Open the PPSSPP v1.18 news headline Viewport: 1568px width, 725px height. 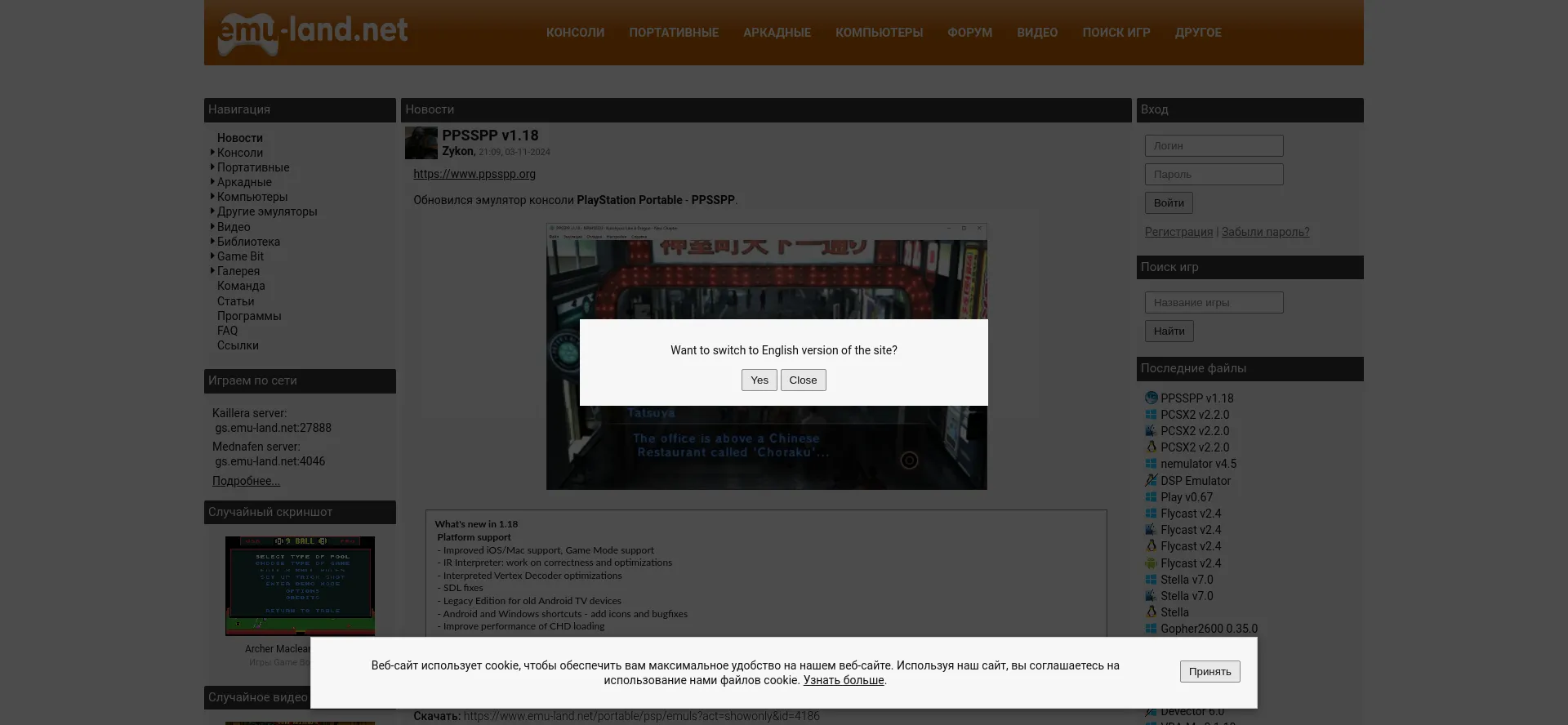490,136
